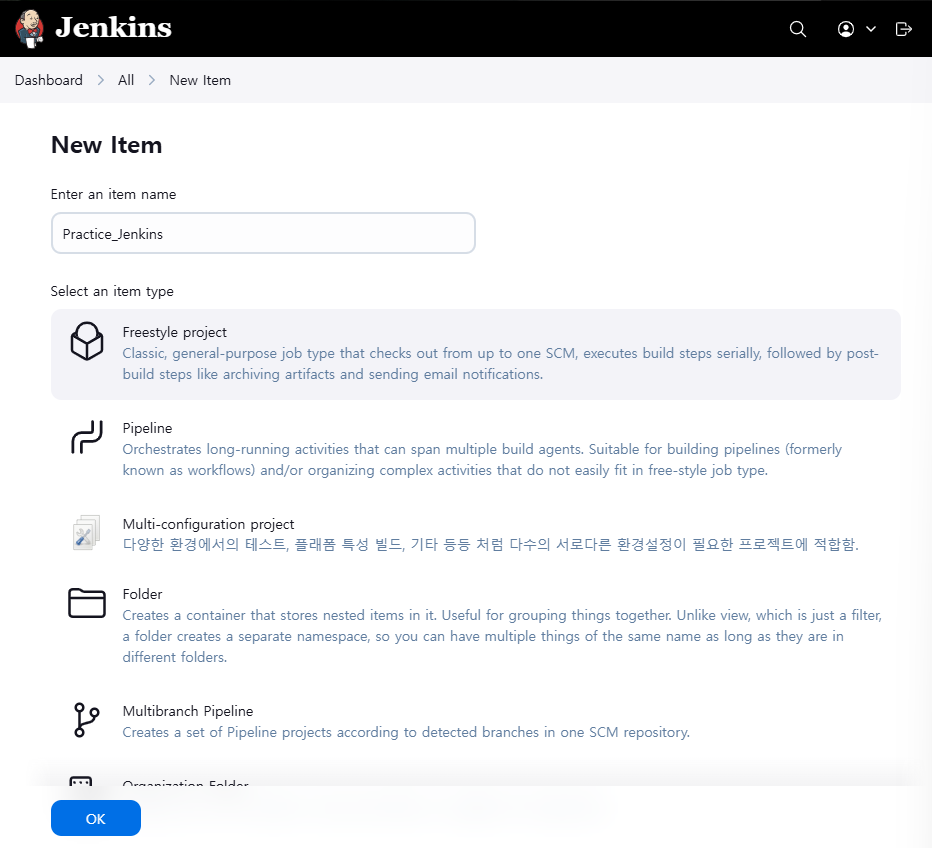The height and width of the screenshot is (848, 932).
Task: Focus the item name input field
Action: (263, 233)
